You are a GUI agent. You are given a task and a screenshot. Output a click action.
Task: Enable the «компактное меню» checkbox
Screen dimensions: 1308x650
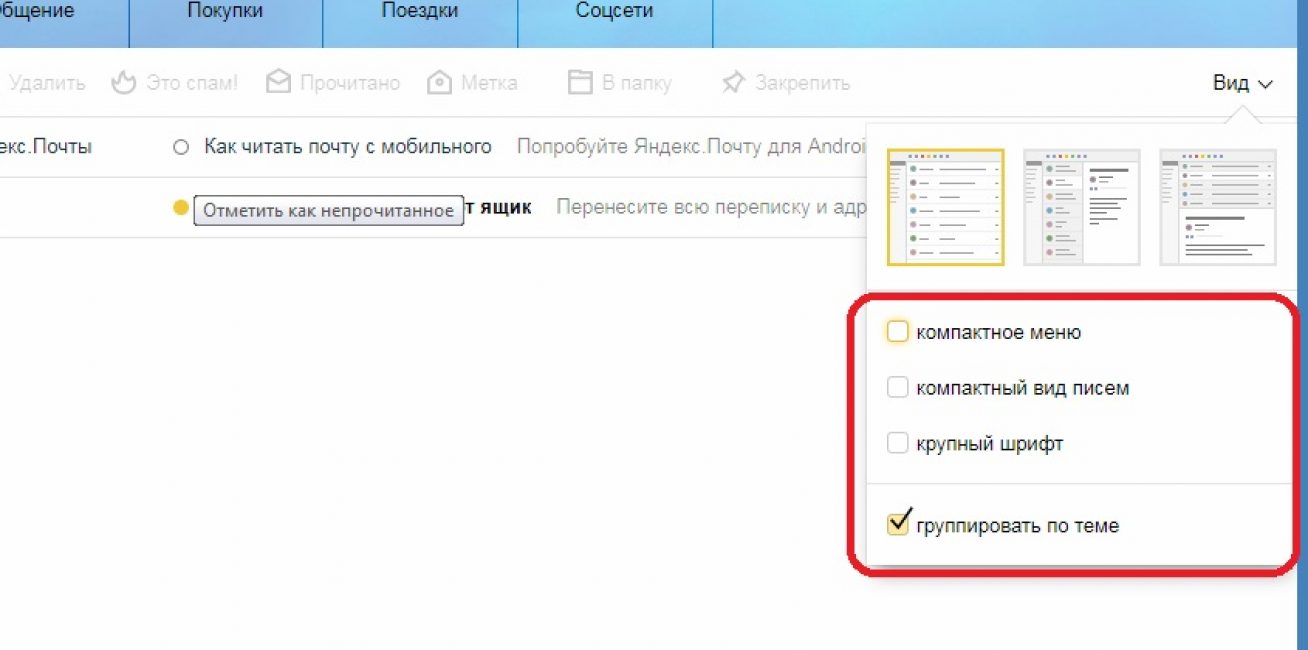point(897,331)
